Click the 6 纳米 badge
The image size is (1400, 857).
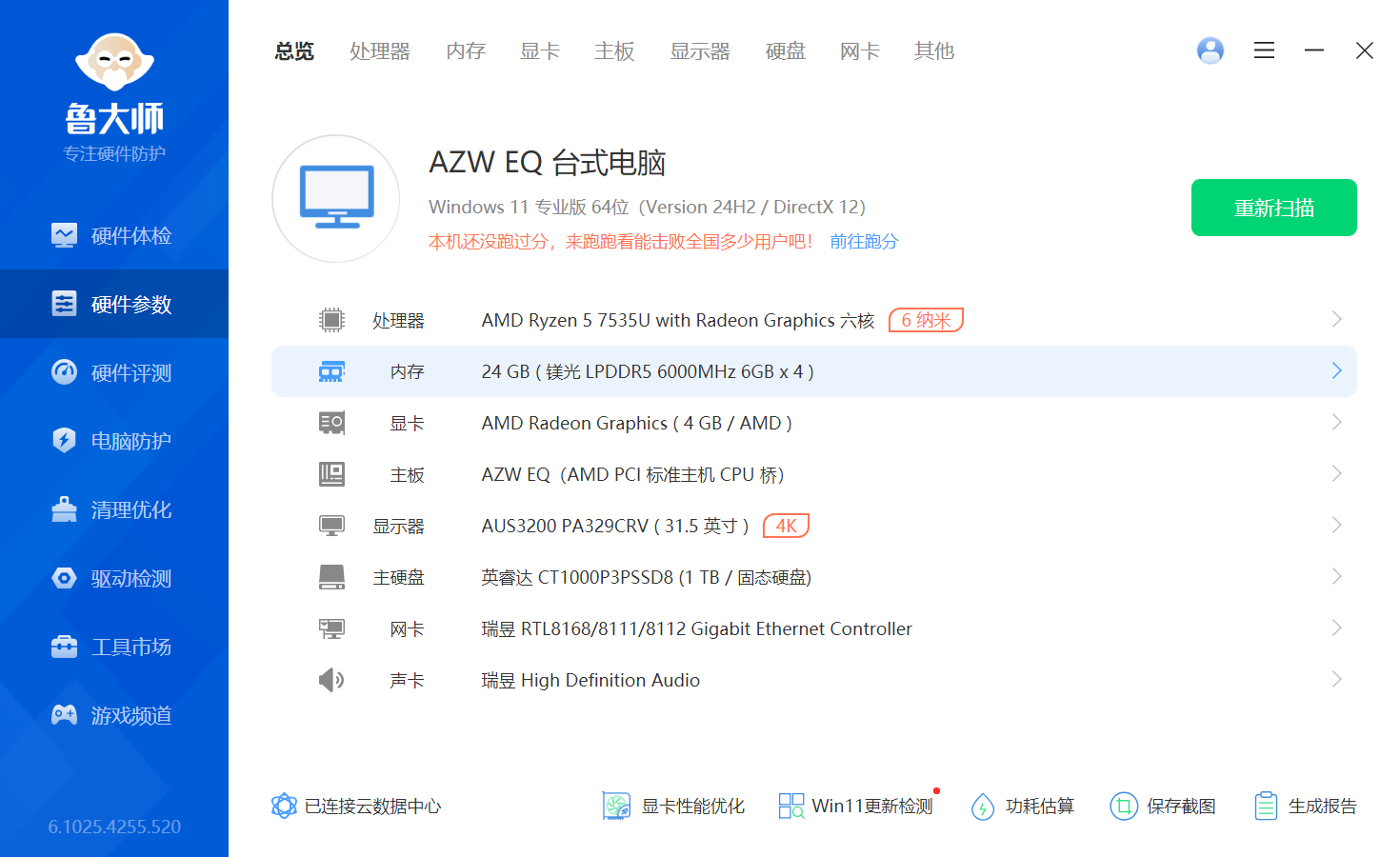926,320
